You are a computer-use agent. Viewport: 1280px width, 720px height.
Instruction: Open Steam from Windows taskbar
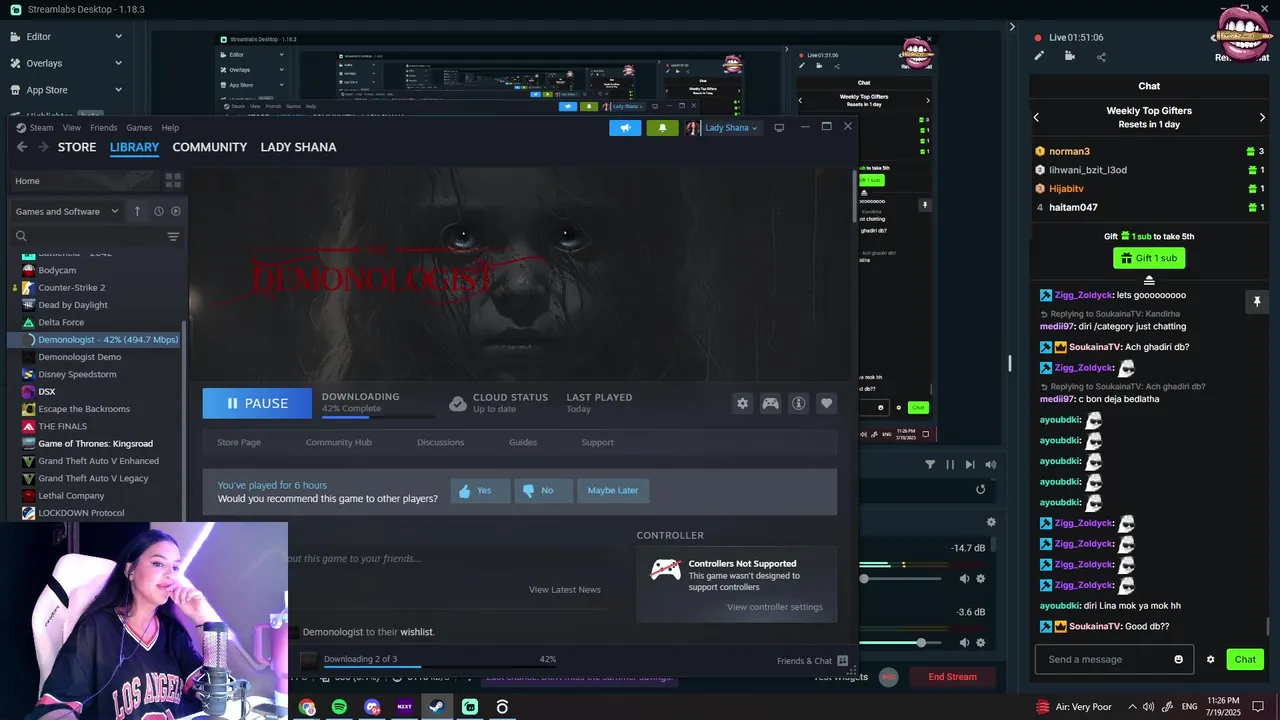click(437, 707)
